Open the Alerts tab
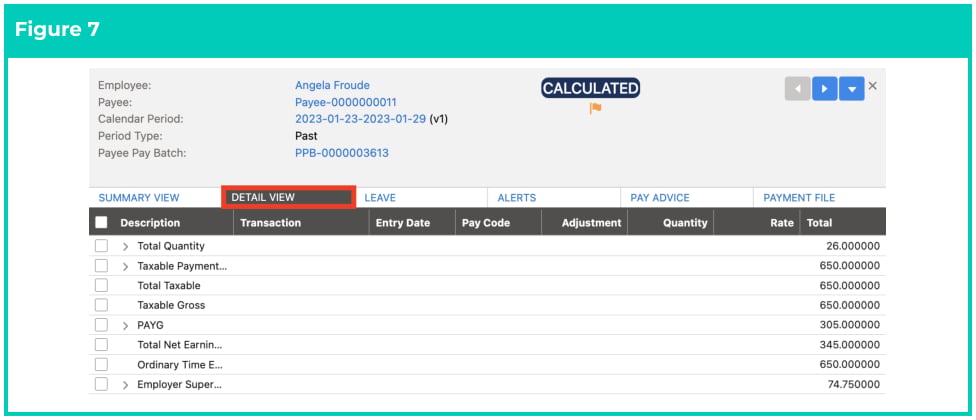 pos(517,198)
